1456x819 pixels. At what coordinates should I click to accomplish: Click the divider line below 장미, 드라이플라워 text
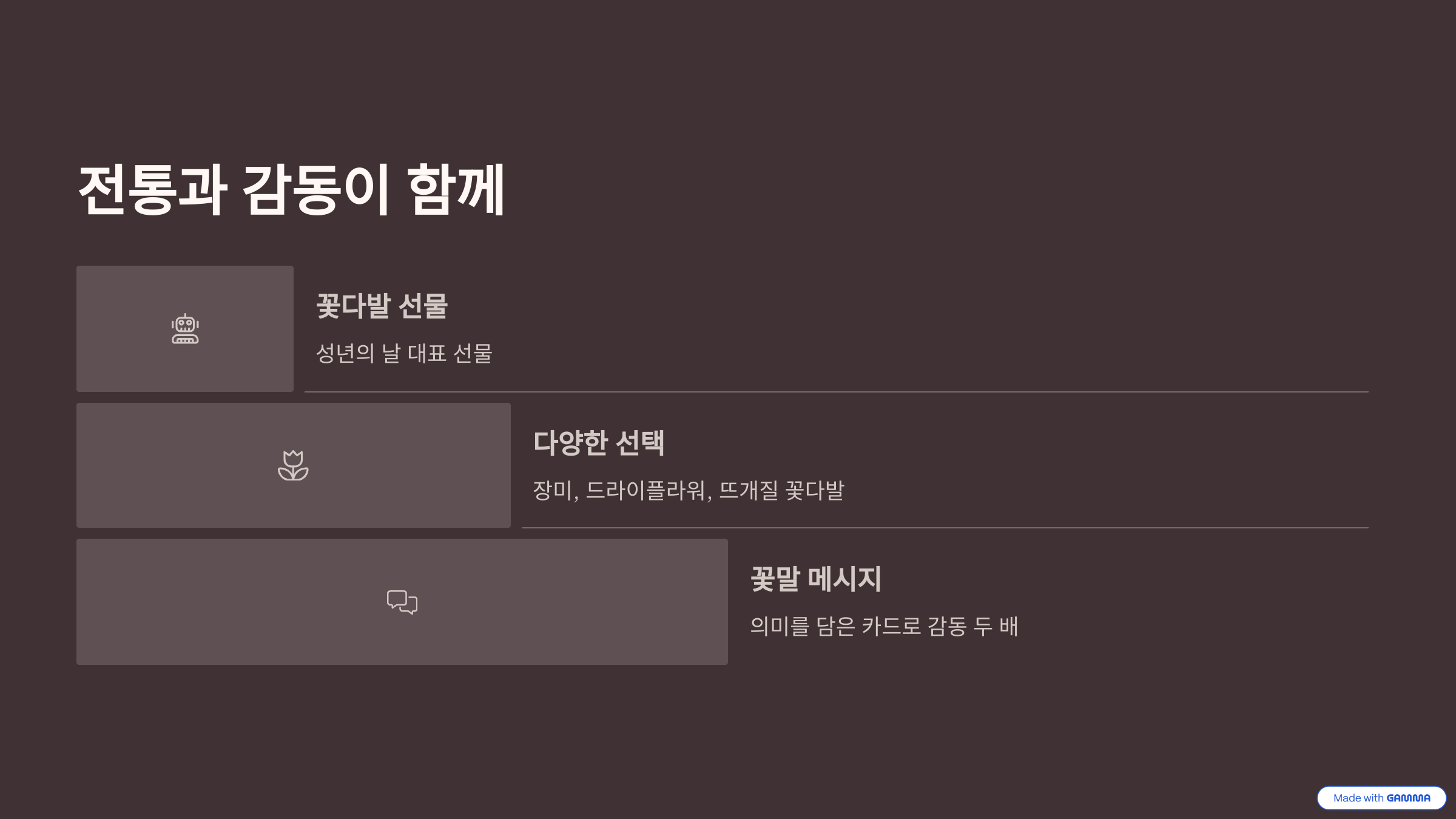point(945,528)
